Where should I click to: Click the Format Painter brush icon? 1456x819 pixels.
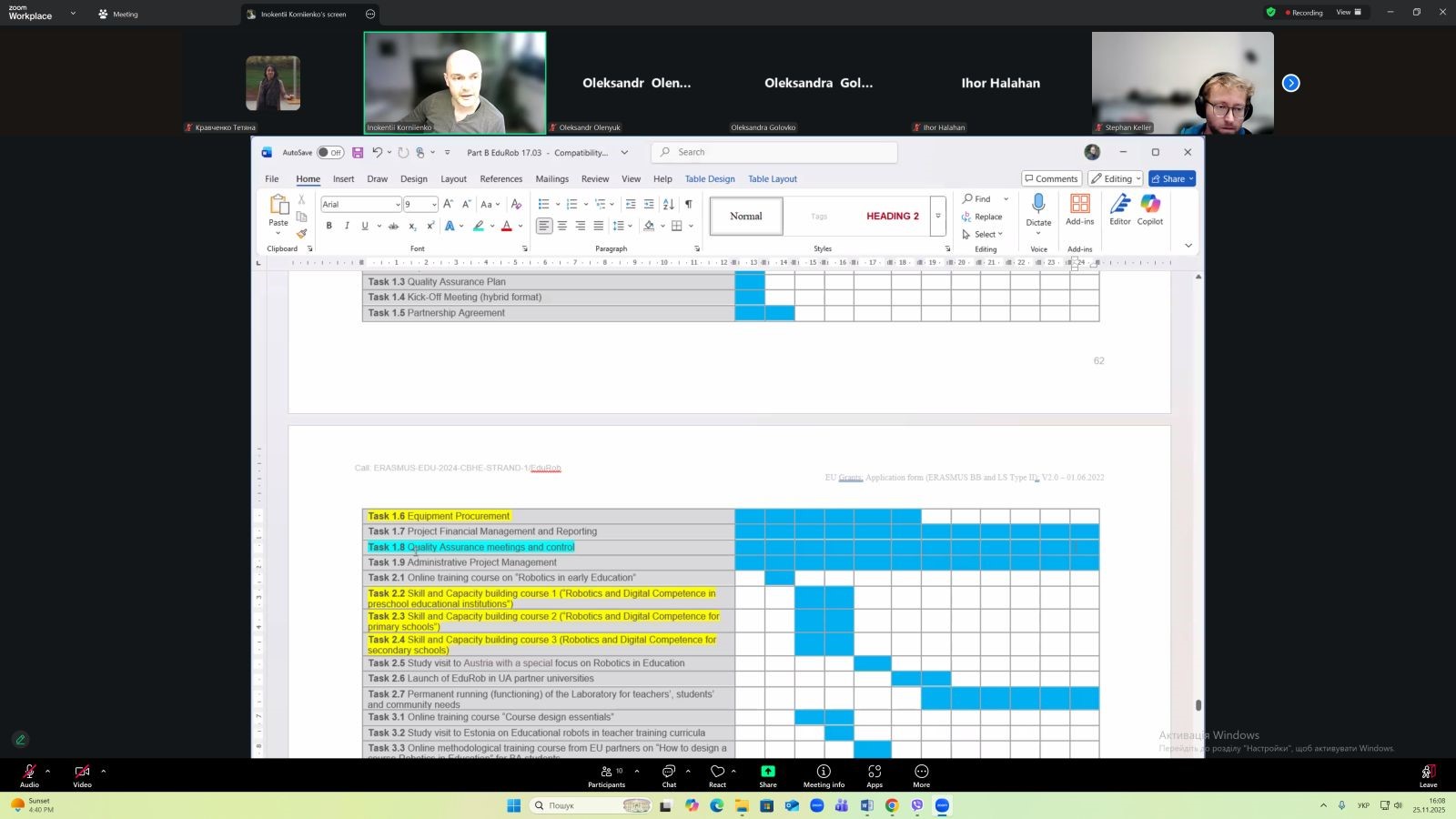(301, 234)
